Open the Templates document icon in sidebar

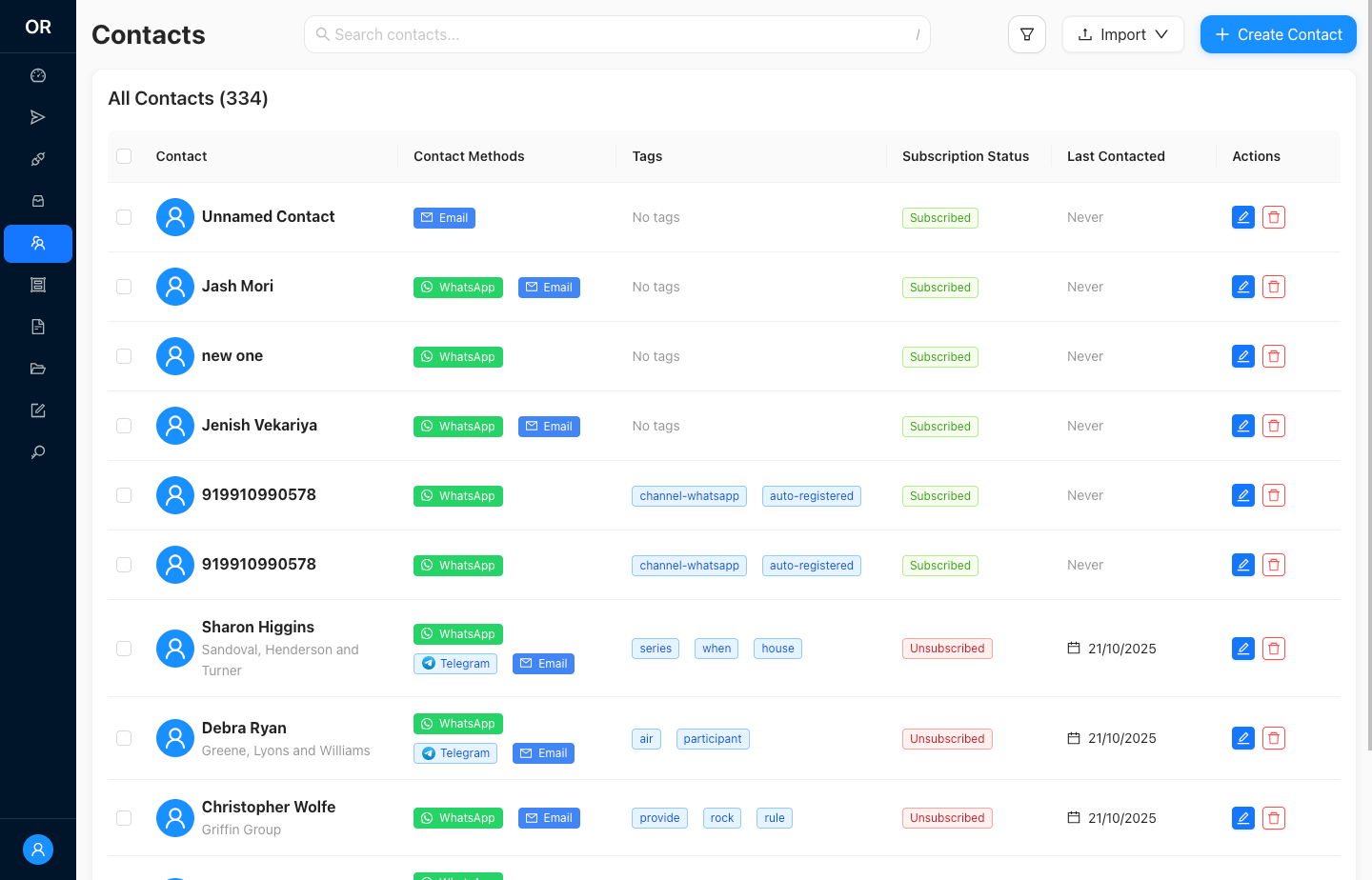click(38, 326)
